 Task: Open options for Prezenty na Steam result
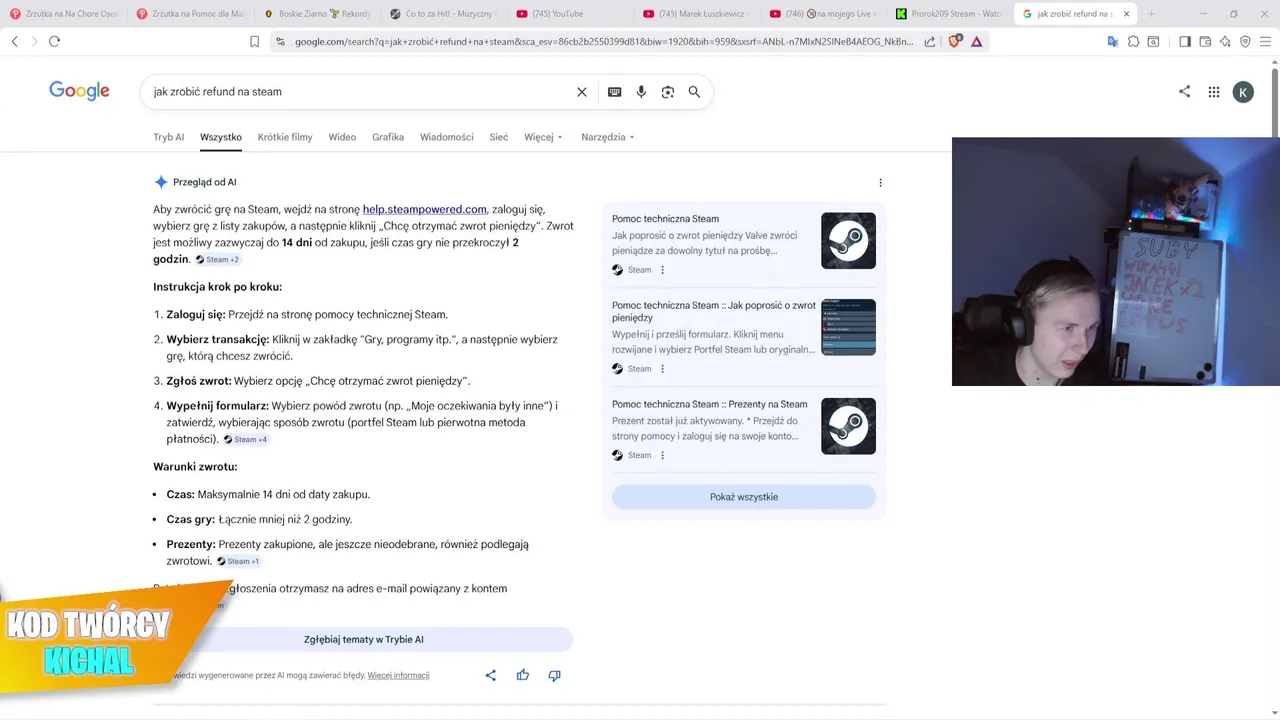662,456
